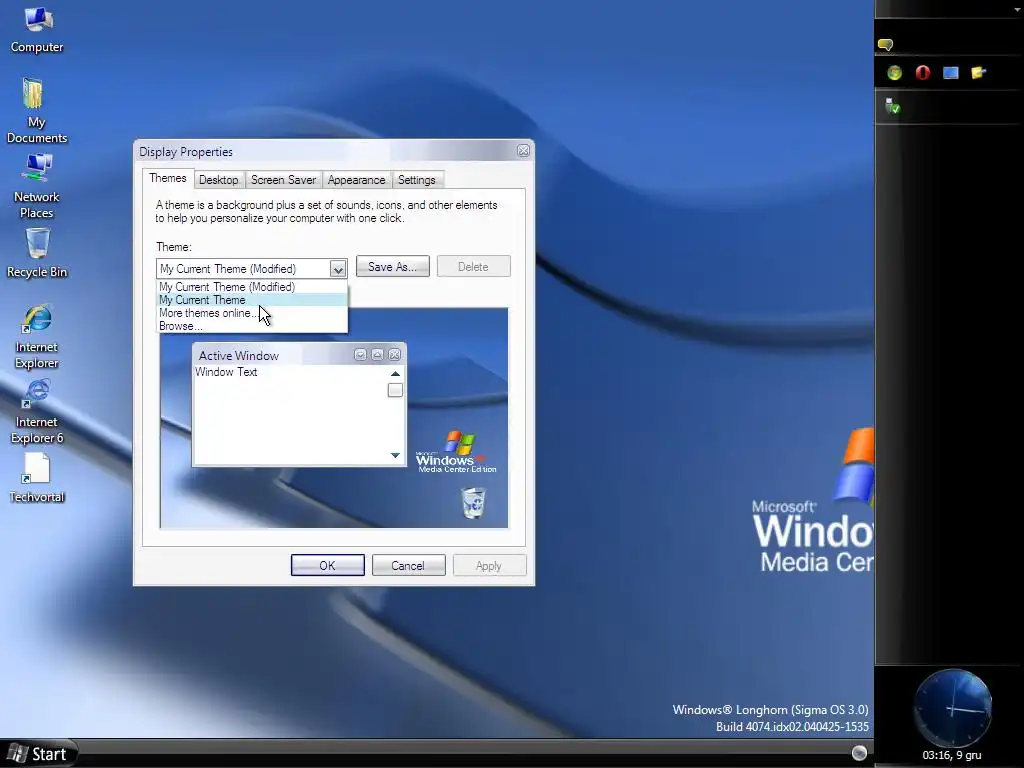Click the analog clock in the sidebar
1024x768 pixels.
[953, 708]
